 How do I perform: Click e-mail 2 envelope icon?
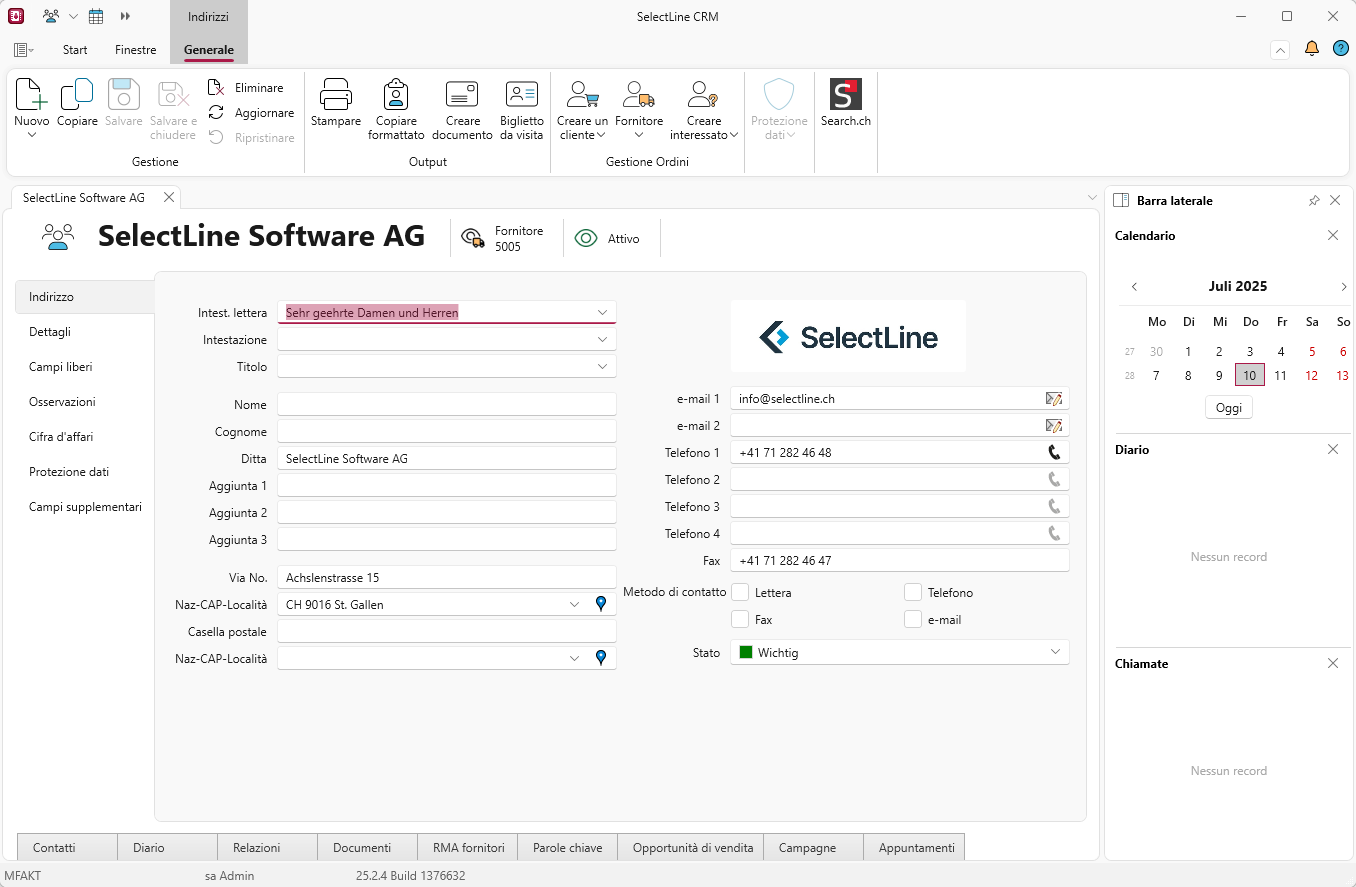pos(1053,426)
